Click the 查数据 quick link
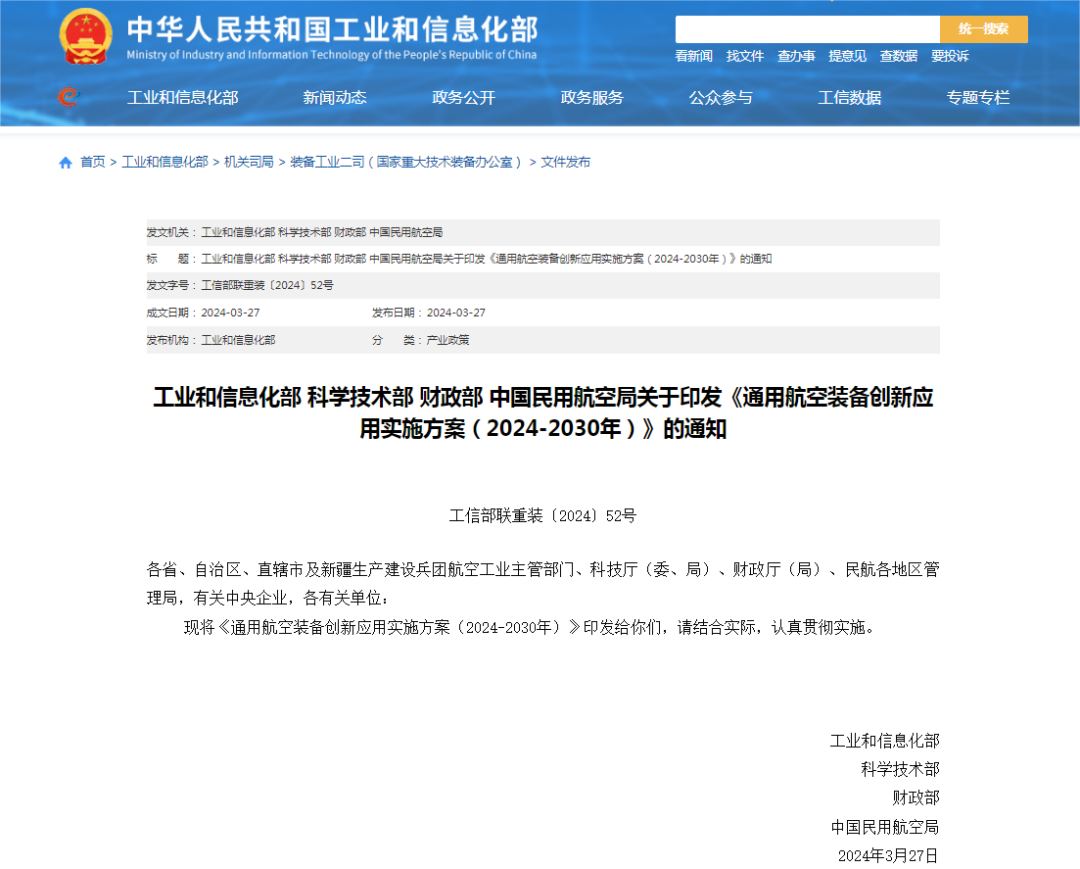Image resolution: width=1080 pixels, height=869 pixels. tap(898, 56)
